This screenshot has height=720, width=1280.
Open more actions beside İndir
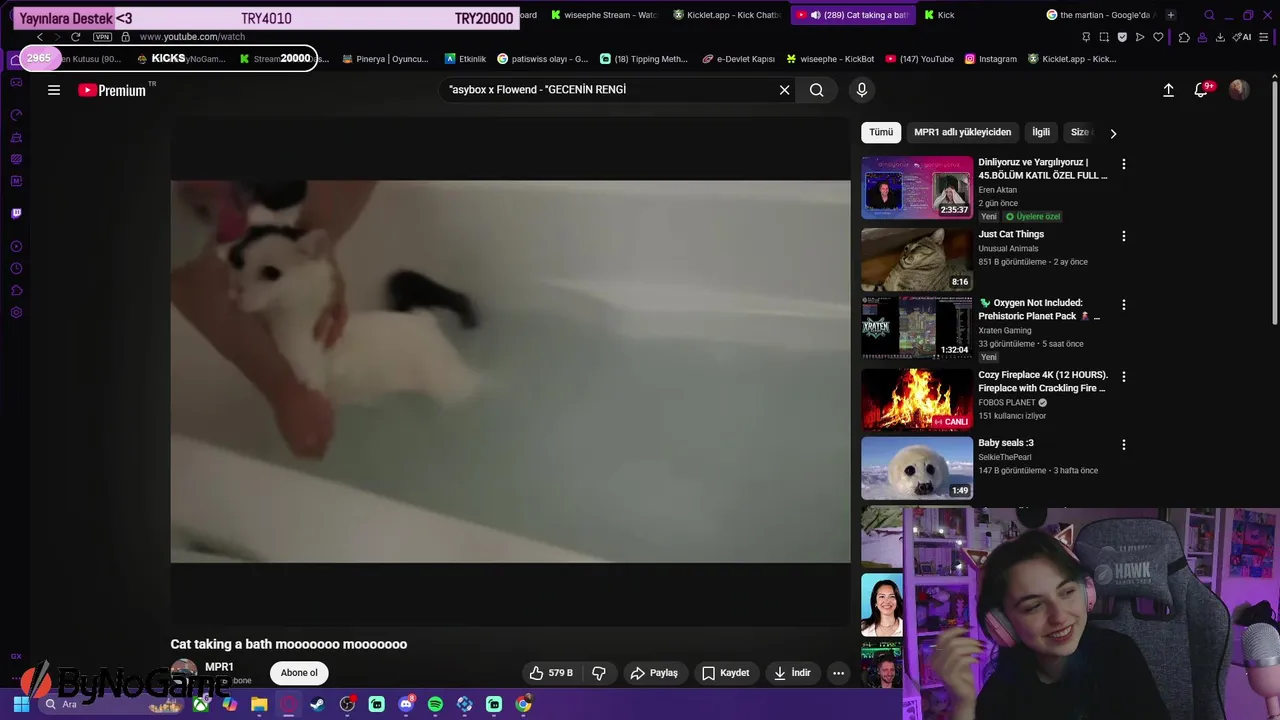[839, 673]
